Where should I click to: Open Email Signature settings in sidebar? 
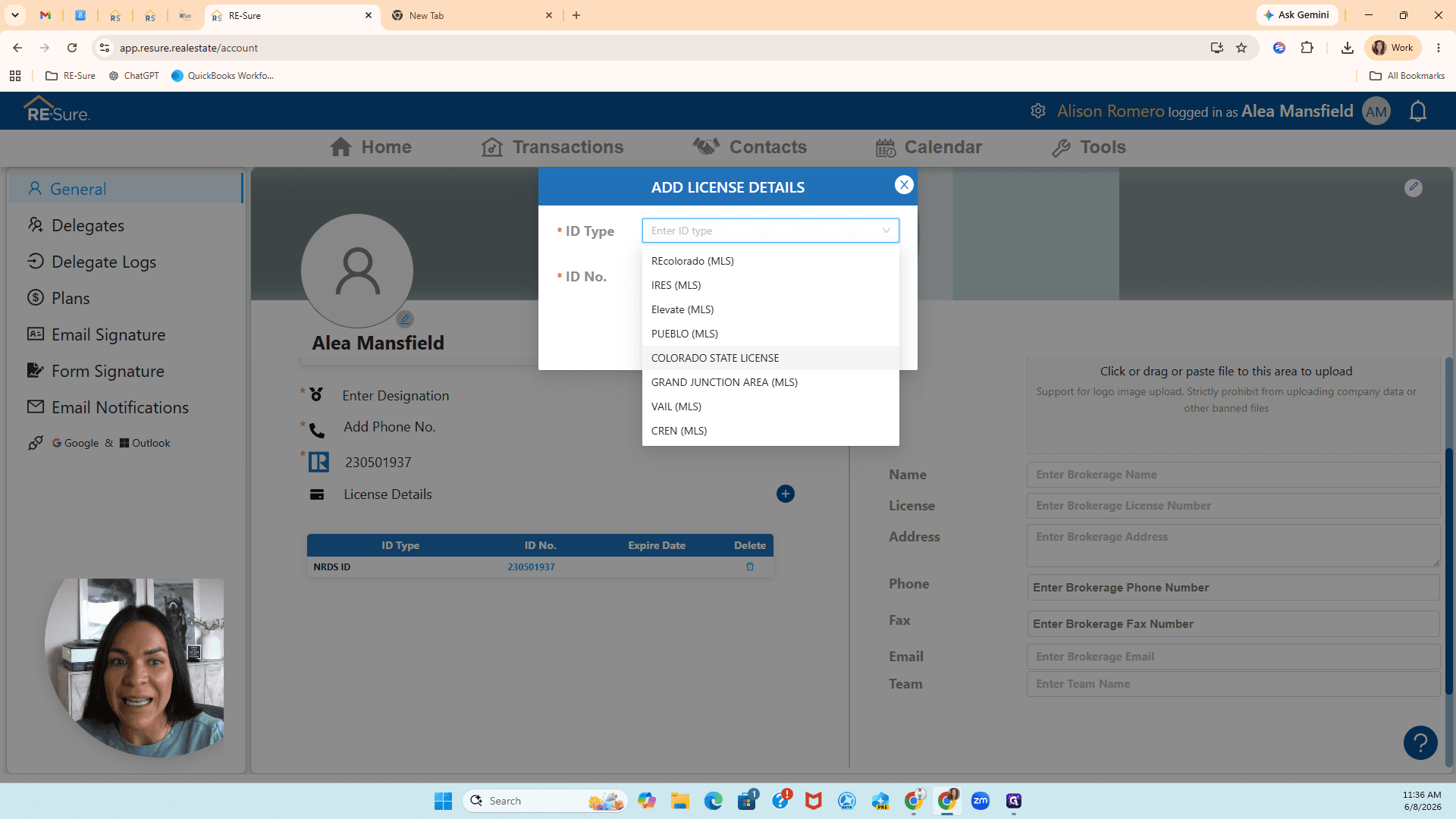pos(108,334)
